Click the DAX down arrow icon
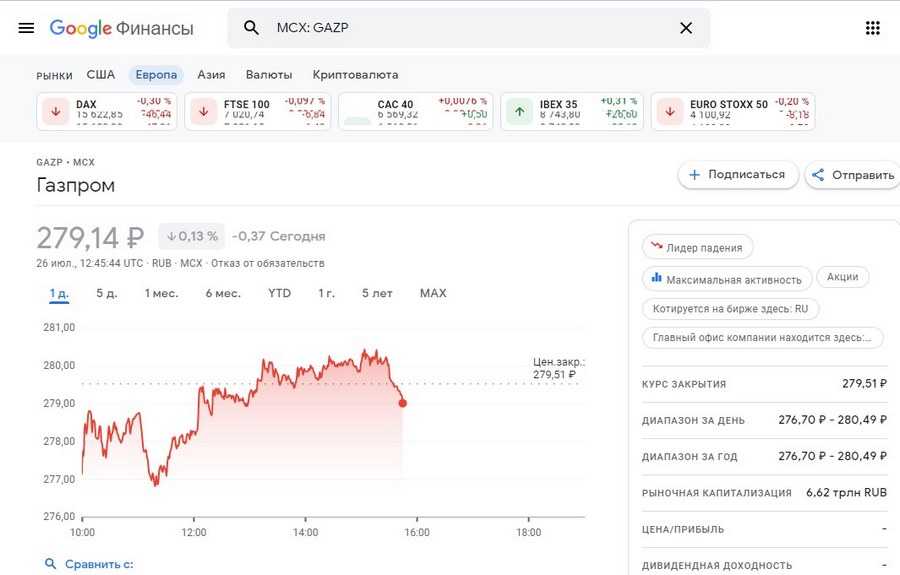This screenshot has height=575, width=900. (56, 111)
